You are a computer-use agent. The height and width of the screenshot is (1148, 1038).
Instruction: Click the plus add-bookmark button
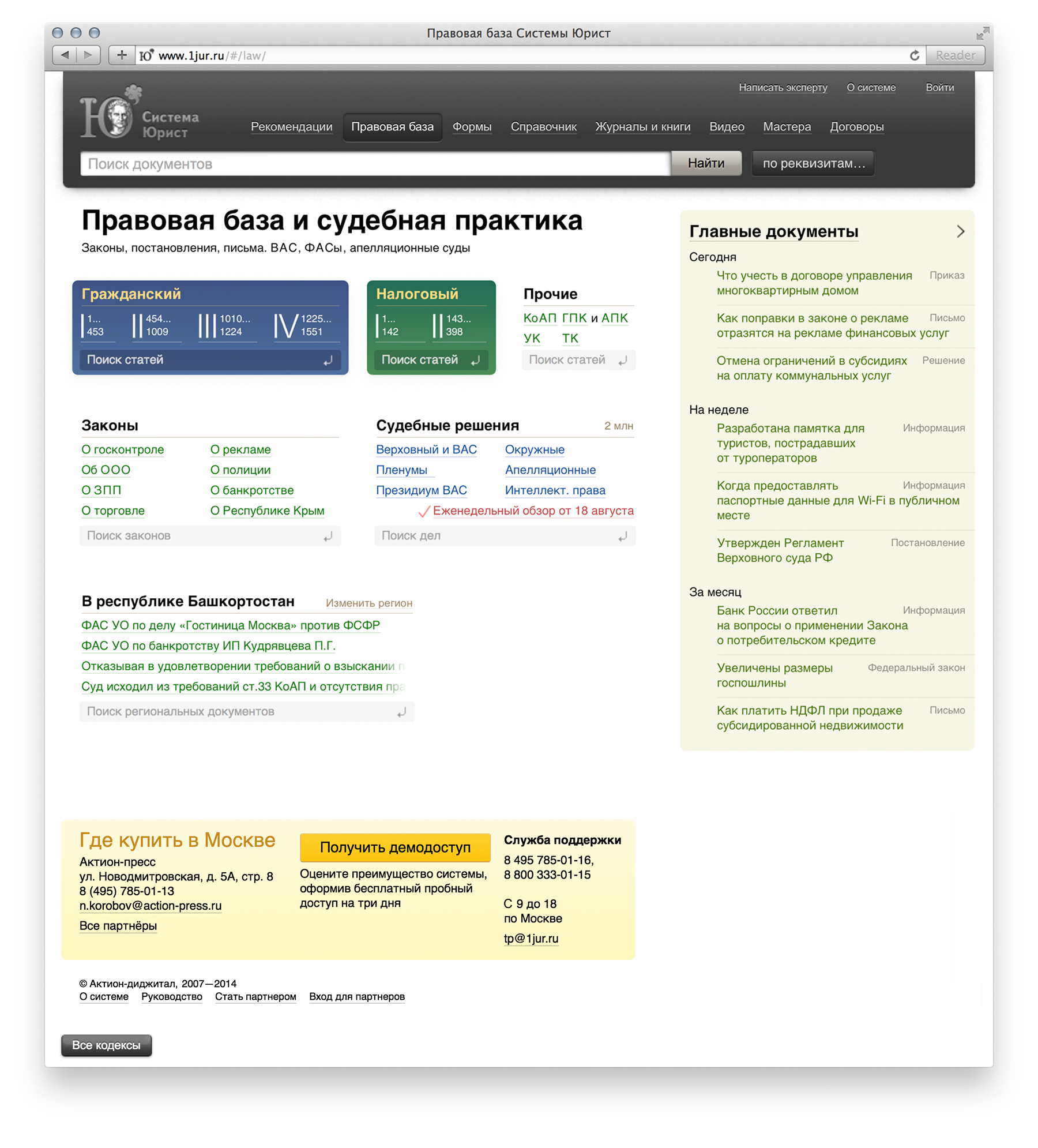pos(122,55)
